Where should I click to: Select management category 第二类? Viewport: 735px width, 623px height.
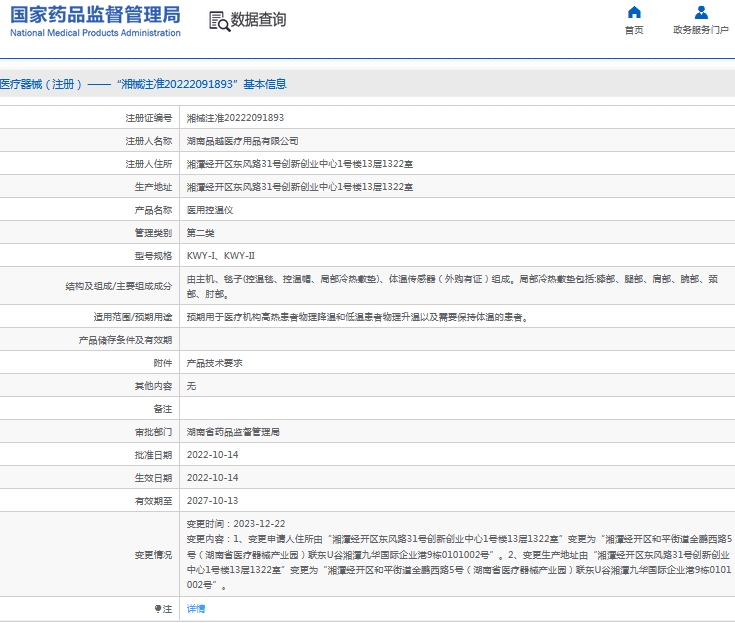[x=201, y=233]
